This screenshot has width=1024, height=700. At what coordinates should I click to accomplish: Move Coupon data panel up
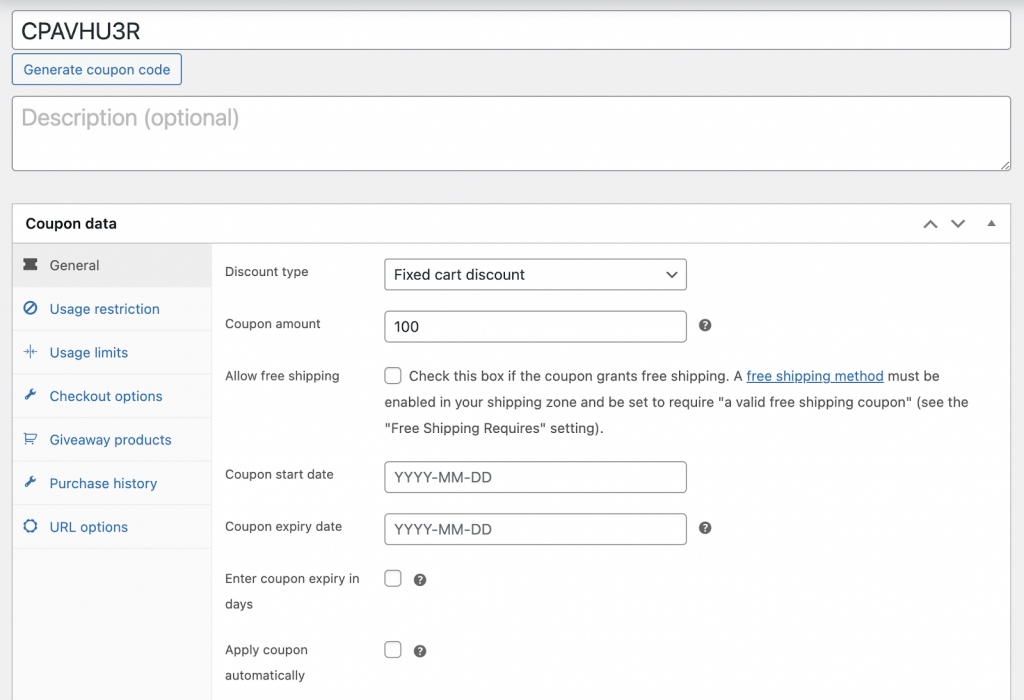(930, 224)
